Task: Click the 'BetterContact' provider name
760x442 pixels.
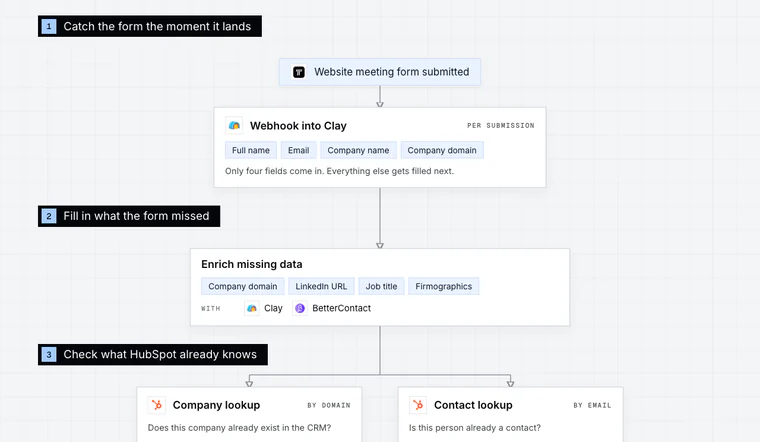Action: (342, 308)
